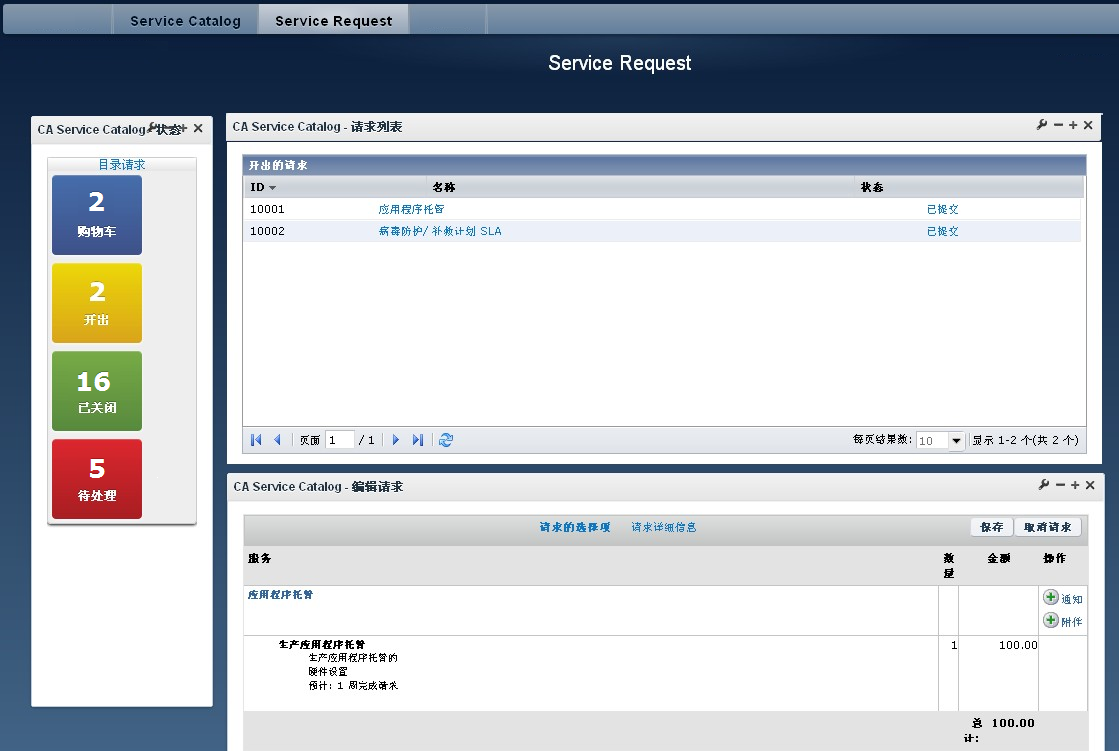Add a notification with 通知 plus icon
Viewport: 1119px width, 751px height.
1050,597
